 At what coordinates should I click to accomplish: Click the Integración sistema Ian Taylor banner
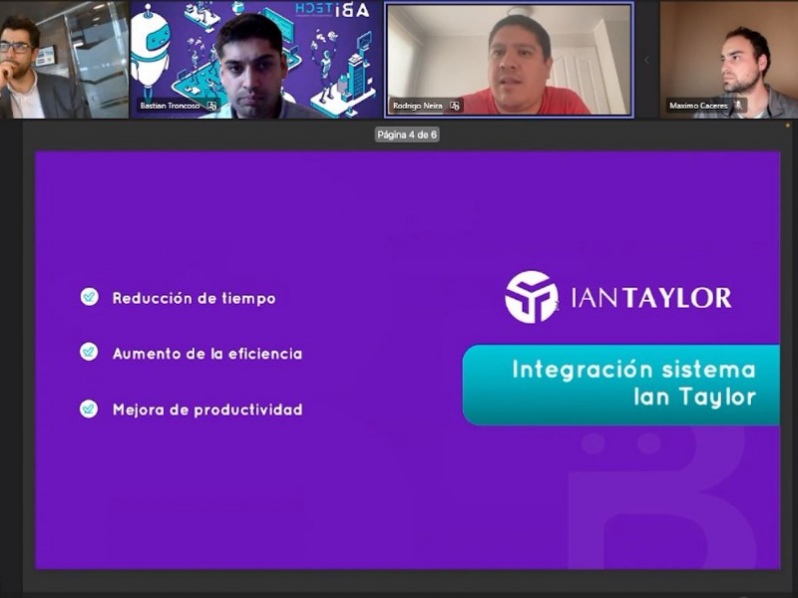click(x=621, y=385)
